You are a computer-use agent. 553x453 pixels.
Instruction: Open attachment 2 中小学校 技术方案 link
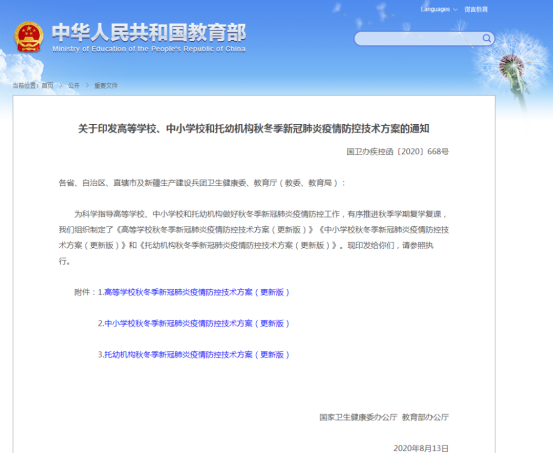pos(197,323)
